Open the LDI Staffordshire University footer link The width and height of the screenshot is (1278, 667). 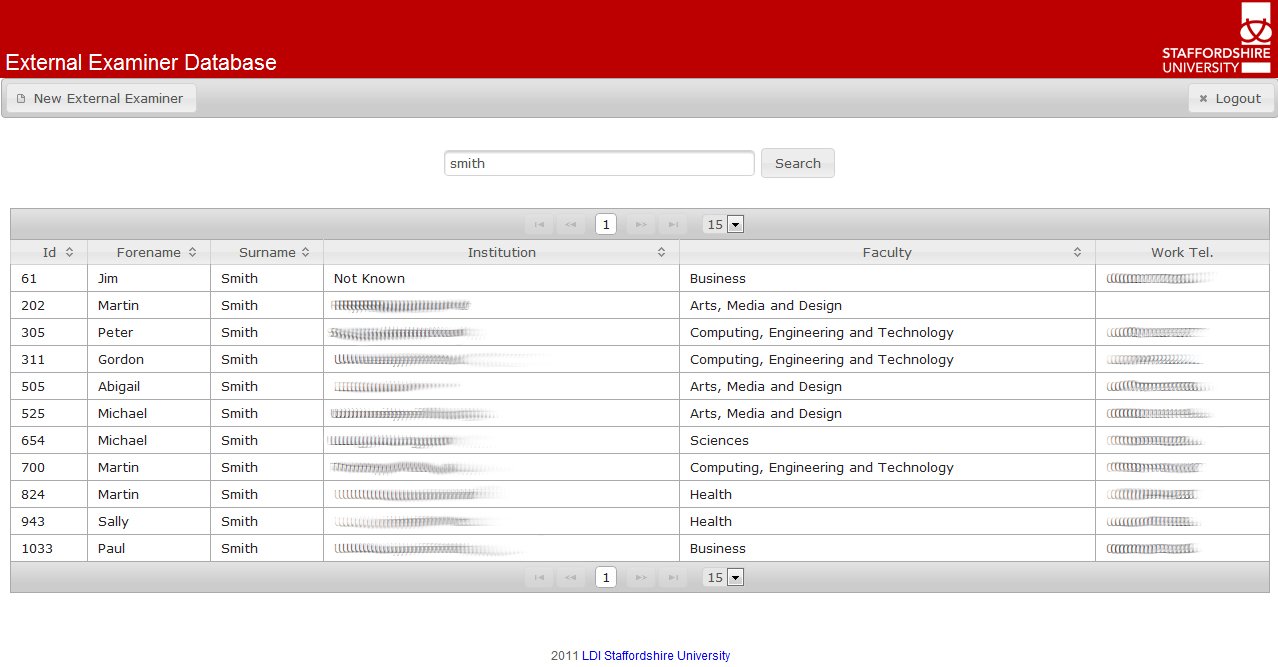coord(655,655)
